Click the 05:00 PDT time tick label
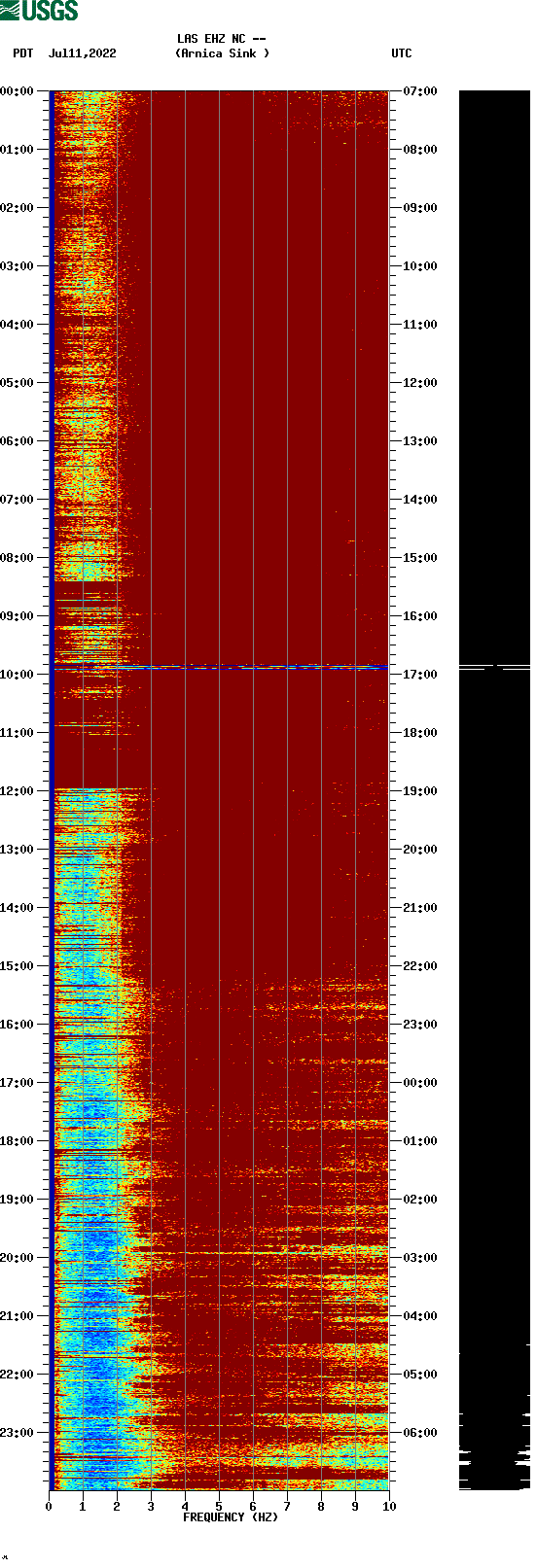537x1568 pixels. [x=18, y=383]
